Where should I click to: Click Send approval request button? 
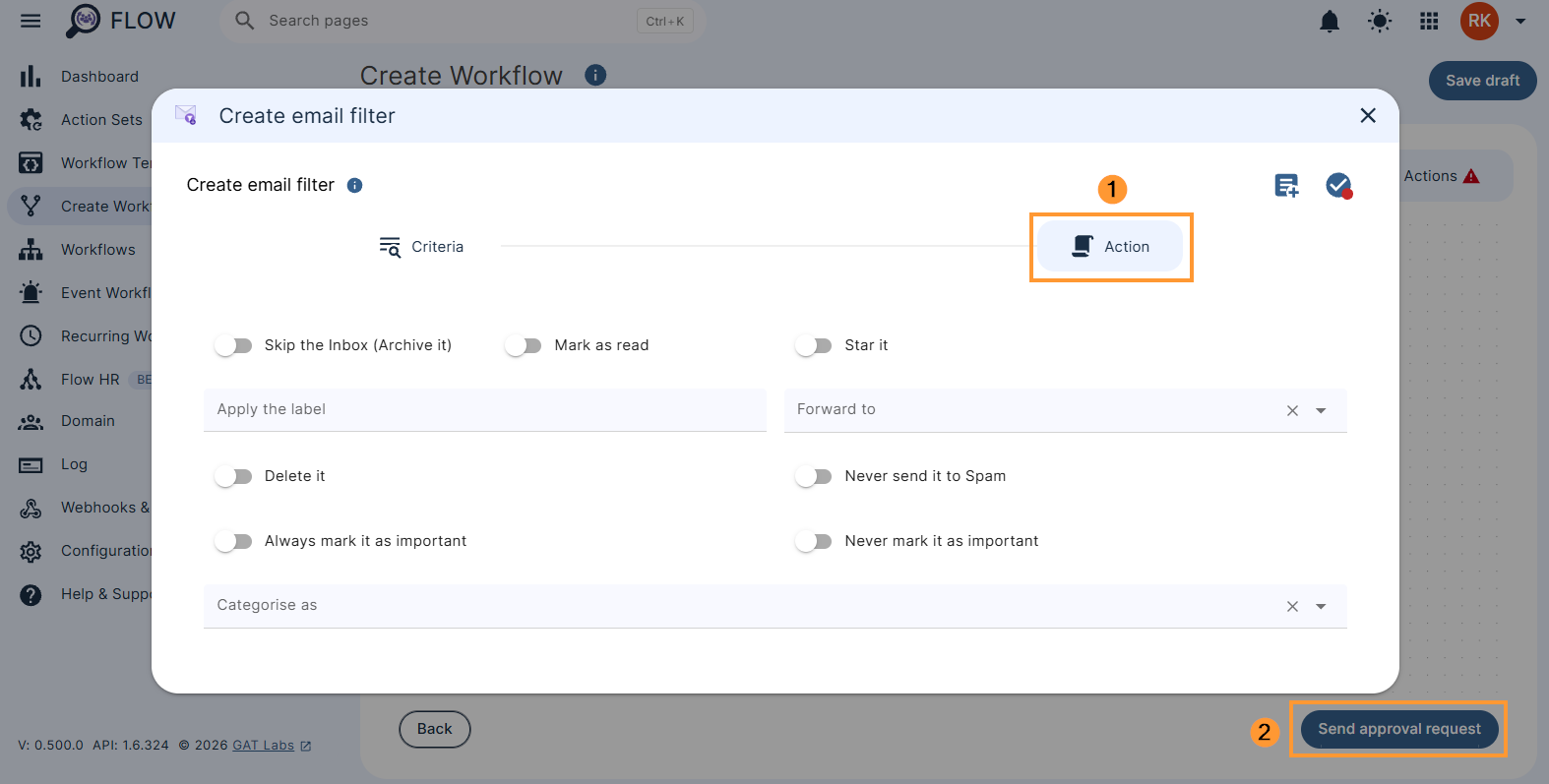tap(1398, 729)
